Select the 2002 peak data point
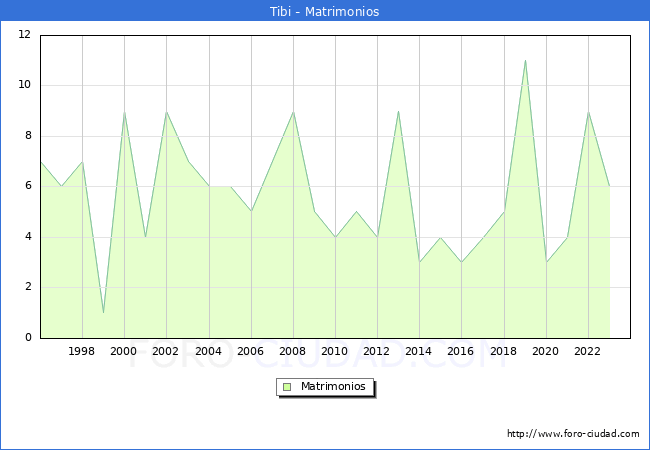This screenshot has height=450, width=650. coord(166,111)
